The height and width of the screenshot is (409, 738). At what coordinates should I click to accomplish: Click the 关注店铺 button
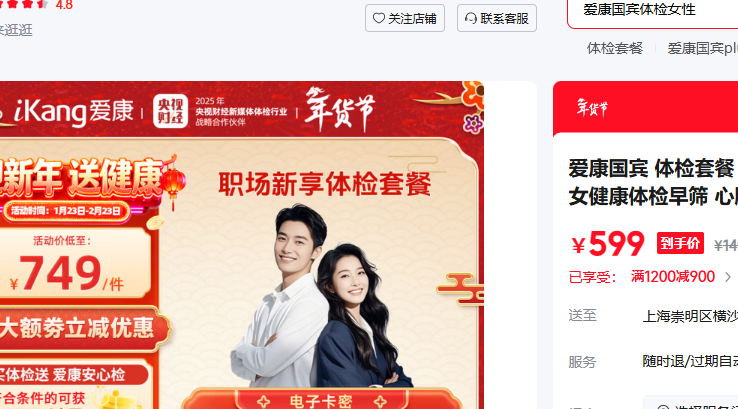click(x=405, y=18)
